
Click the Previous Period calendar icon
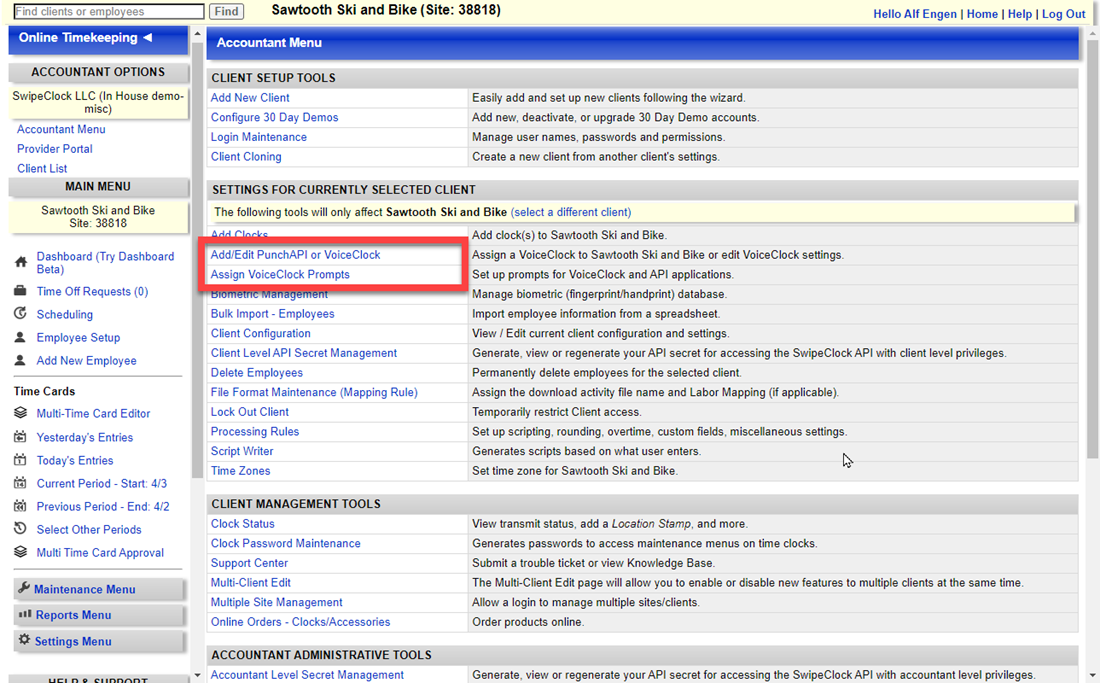[x=20, y=506]
